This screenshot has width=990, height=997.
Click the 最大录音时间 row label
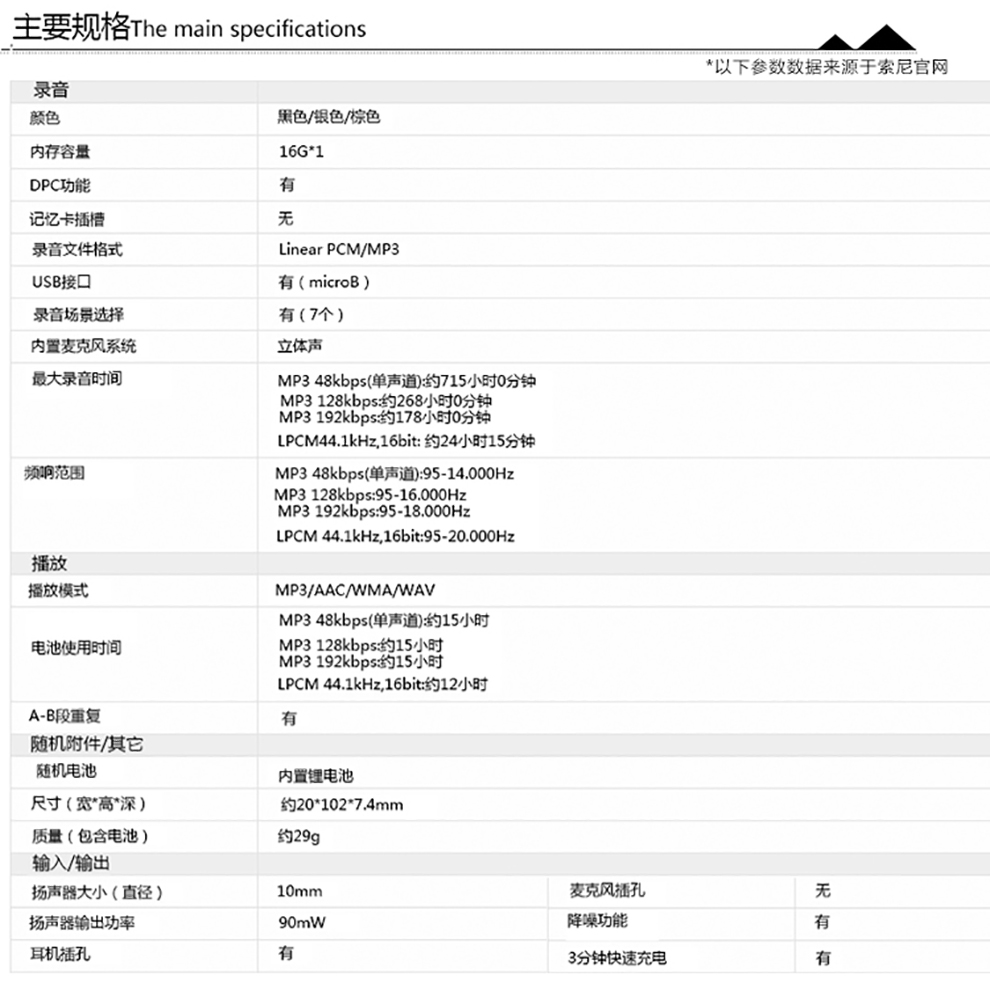(x=77, y=379)
